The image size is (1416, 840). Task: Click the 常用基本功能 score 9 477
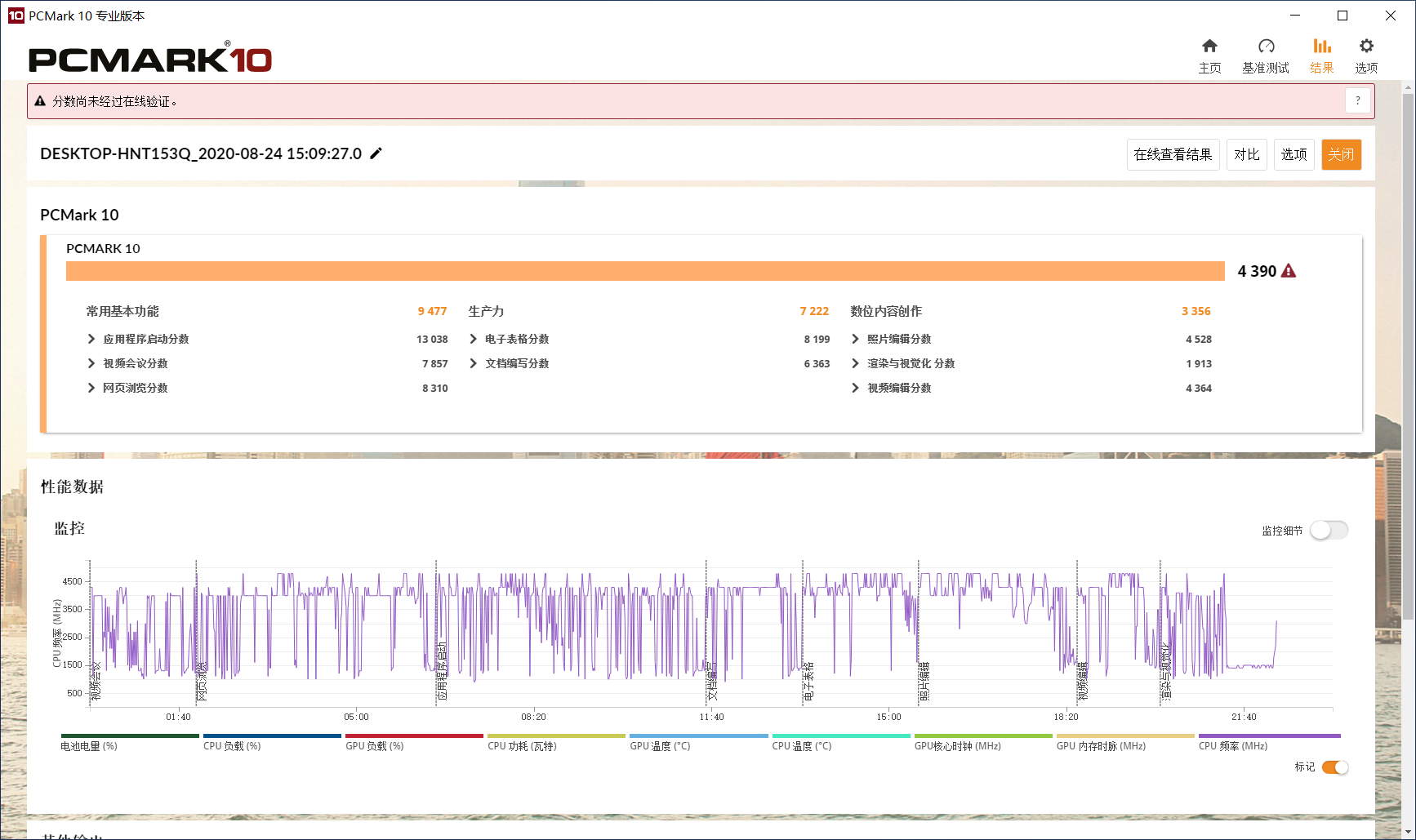pos(432,311)
